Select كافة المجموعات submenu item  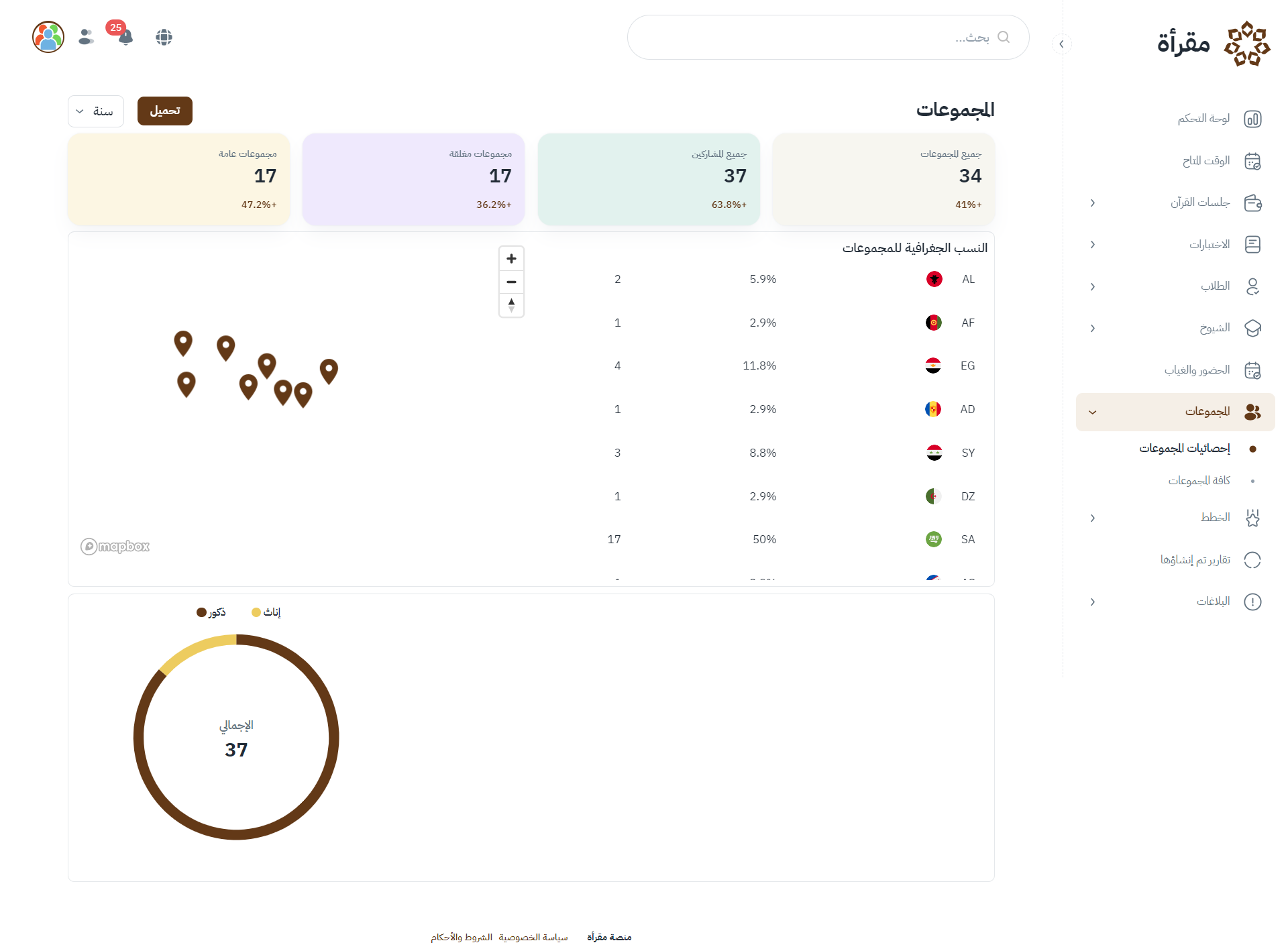(x=1199, y=481)
